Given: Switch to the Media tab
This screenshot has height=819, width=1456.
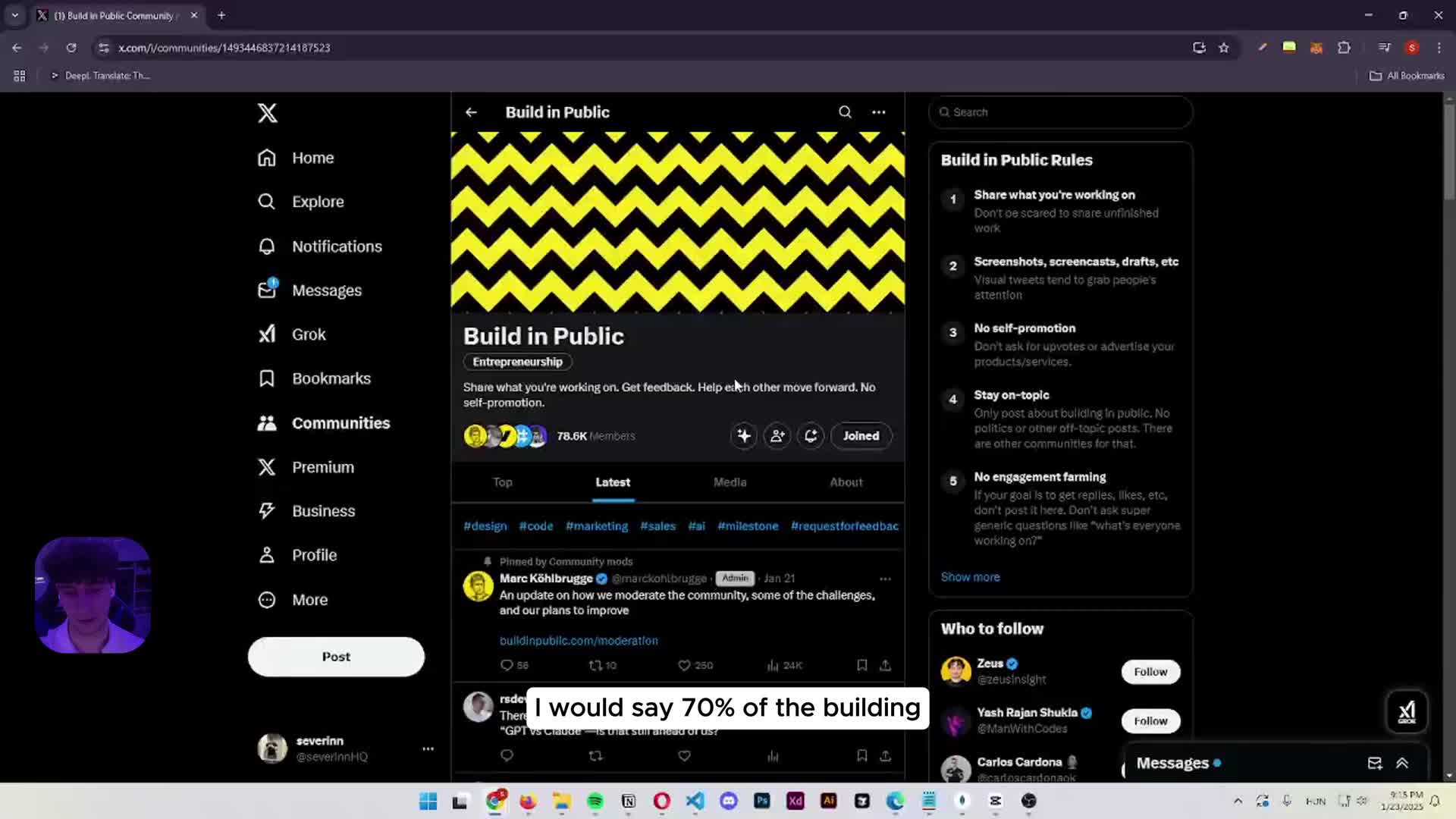Looking at the screenshot, I should click(730, 482).
